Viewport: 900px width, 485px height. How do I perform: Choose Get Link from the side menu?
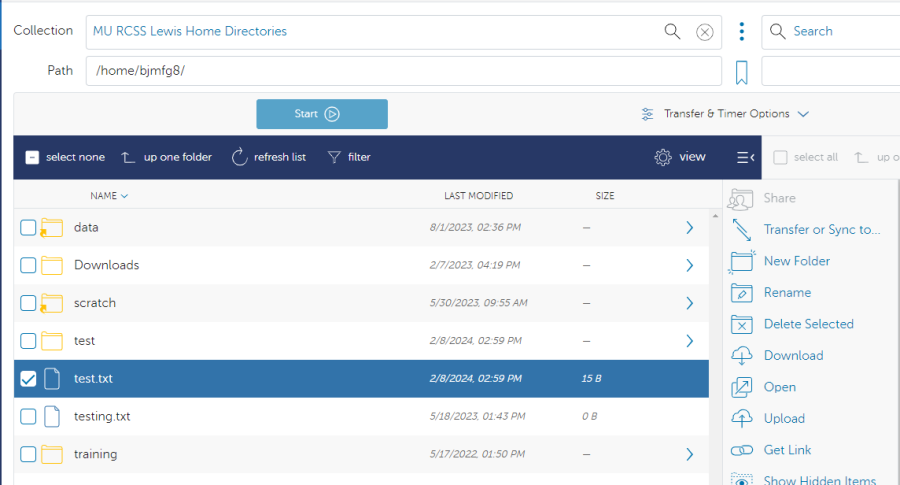coord(787,450)
